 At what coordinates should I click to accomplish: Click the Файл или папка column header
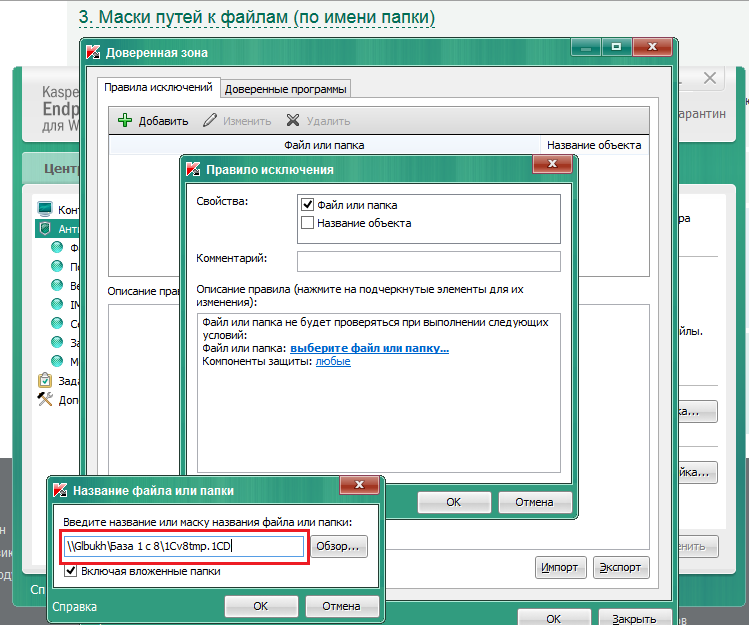pyautogui.click(x=324, y=145)
